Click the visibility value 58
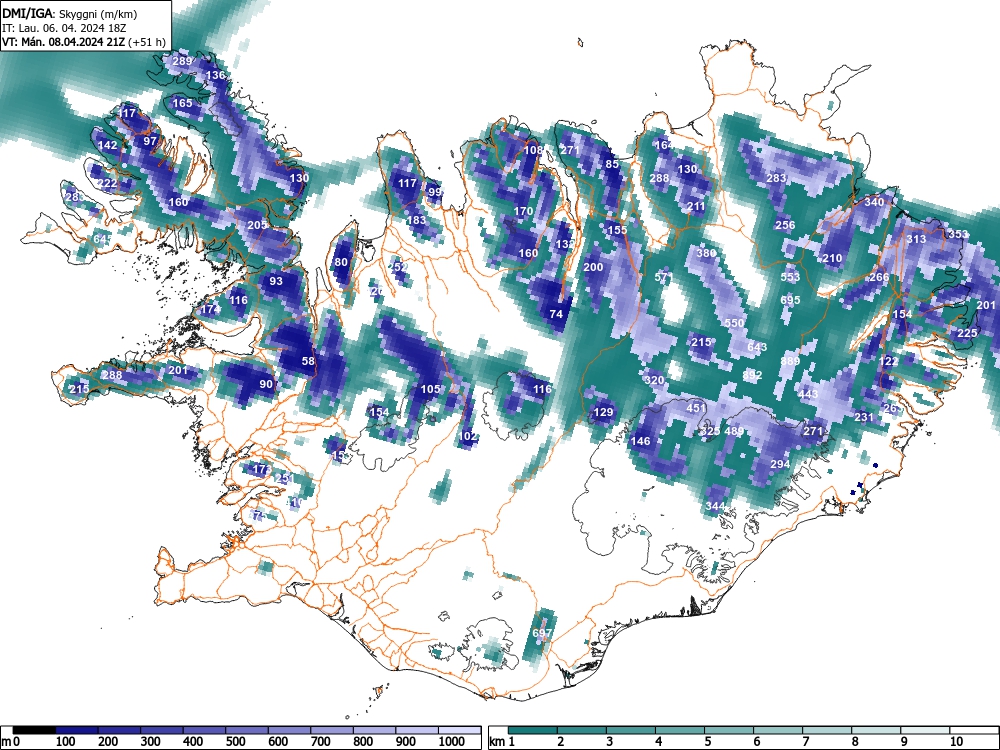The image size is (1000, 750). (308, 361)
